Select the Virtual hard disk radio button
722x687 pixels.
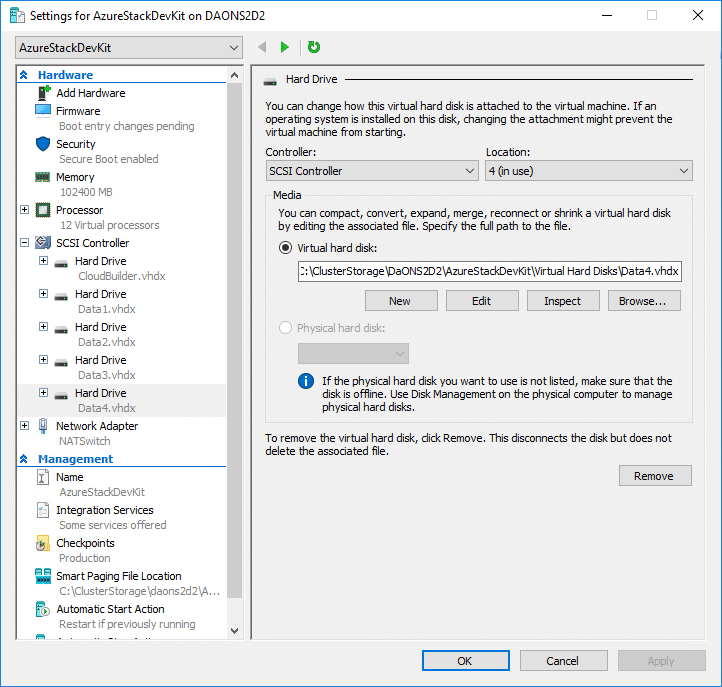click(x=285, y=248)
